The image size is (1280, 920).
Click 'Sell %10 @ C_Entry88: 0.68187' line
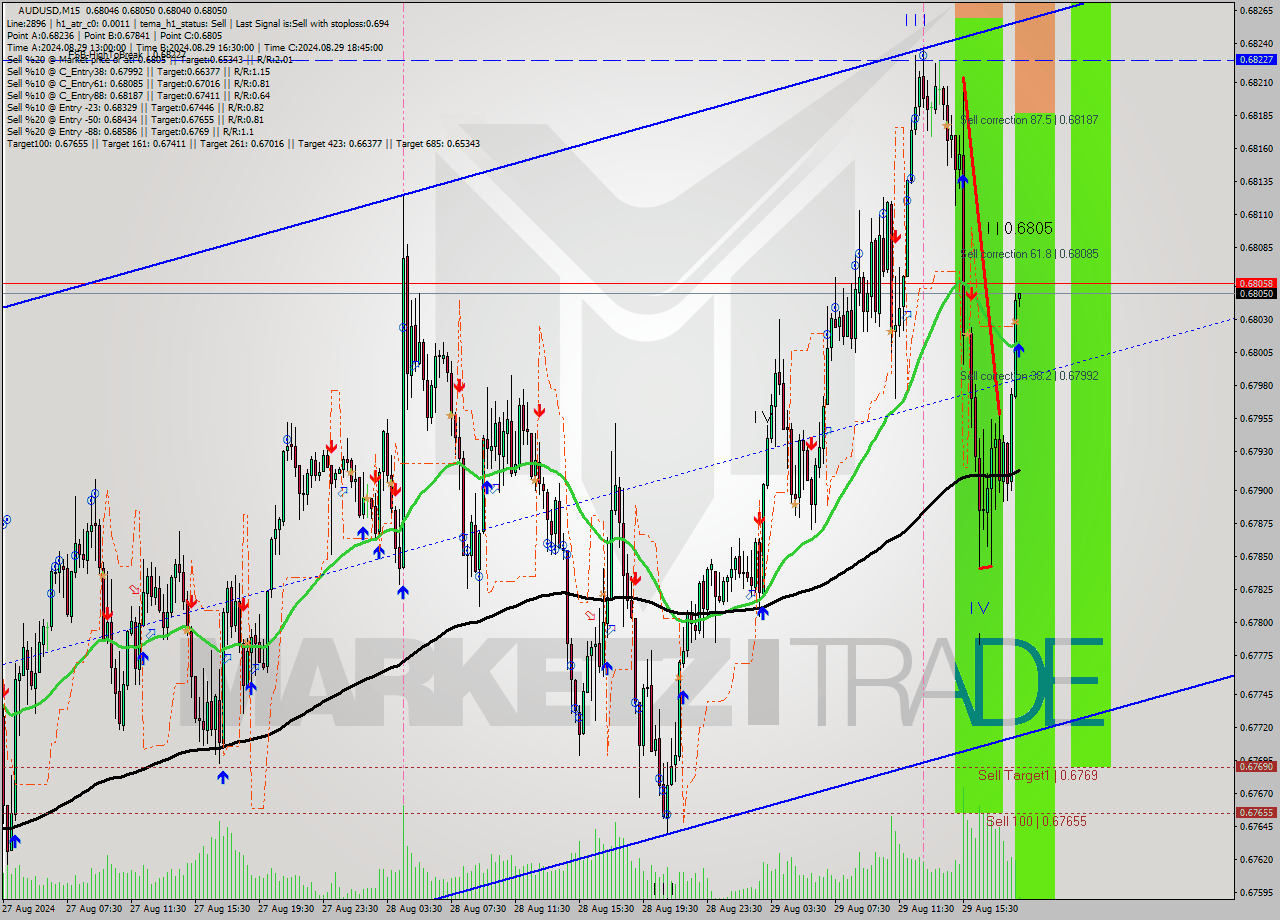pyautogui.click(x=138, y=95)
